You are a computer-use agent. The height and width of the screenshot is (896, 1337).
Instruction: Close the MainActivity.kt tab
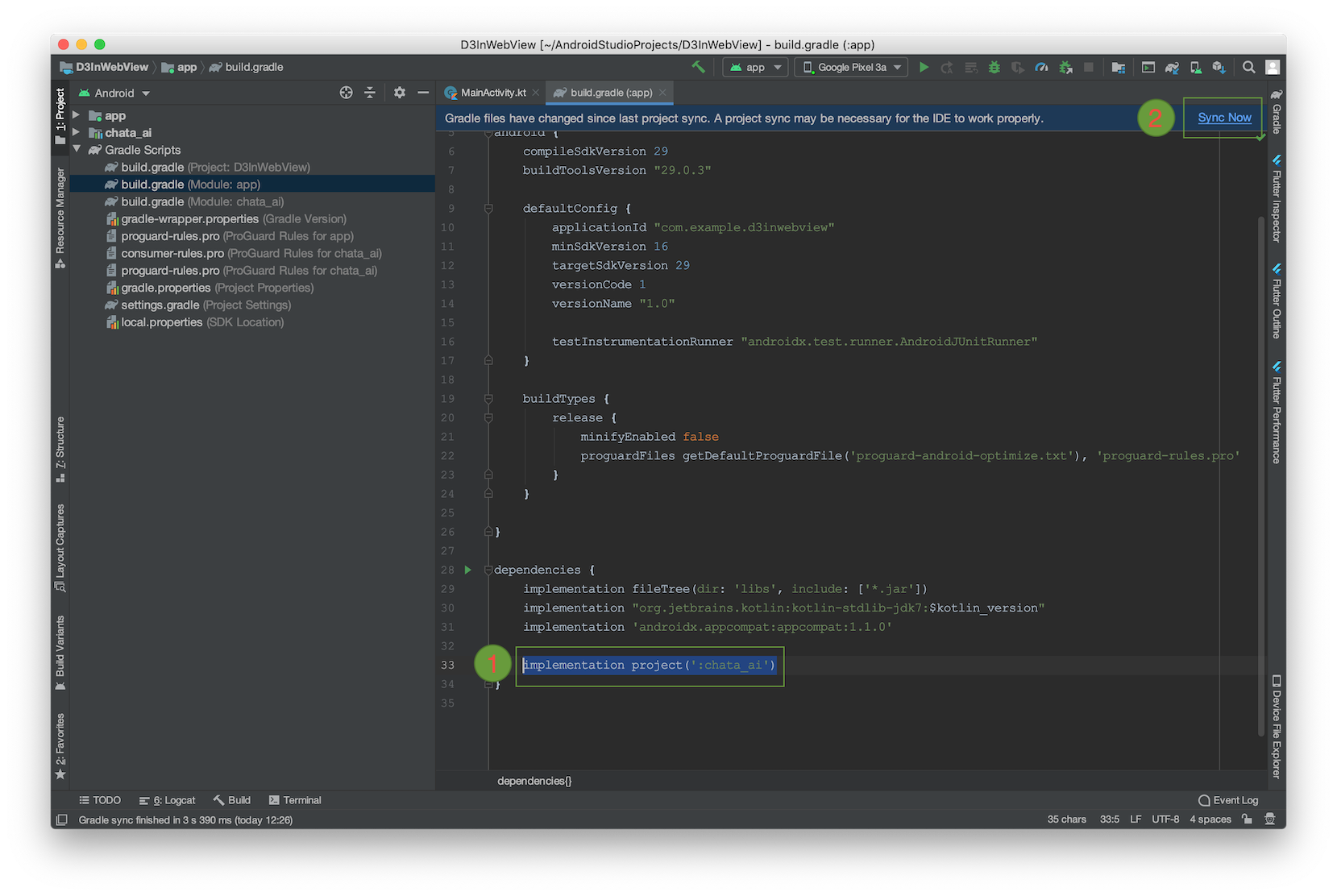tap(536, 93)
